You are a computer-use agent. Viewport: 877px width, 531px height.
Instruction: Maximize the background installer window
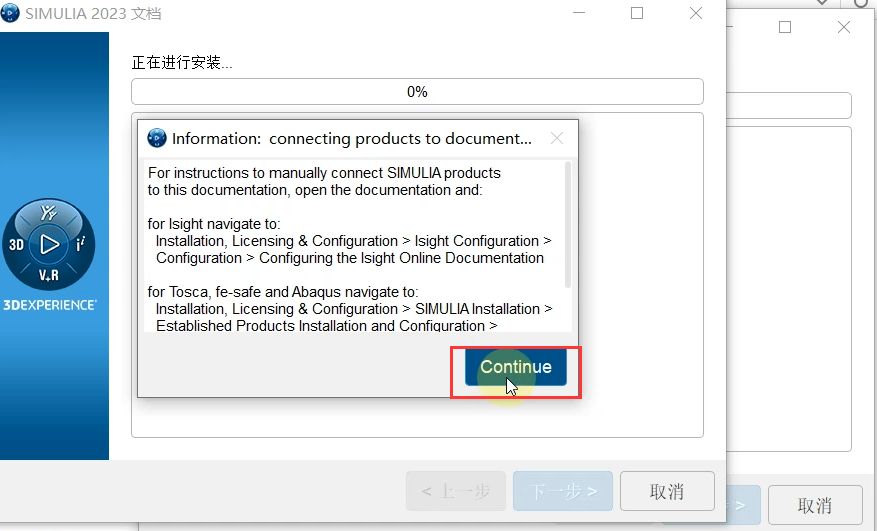point(785,27)
